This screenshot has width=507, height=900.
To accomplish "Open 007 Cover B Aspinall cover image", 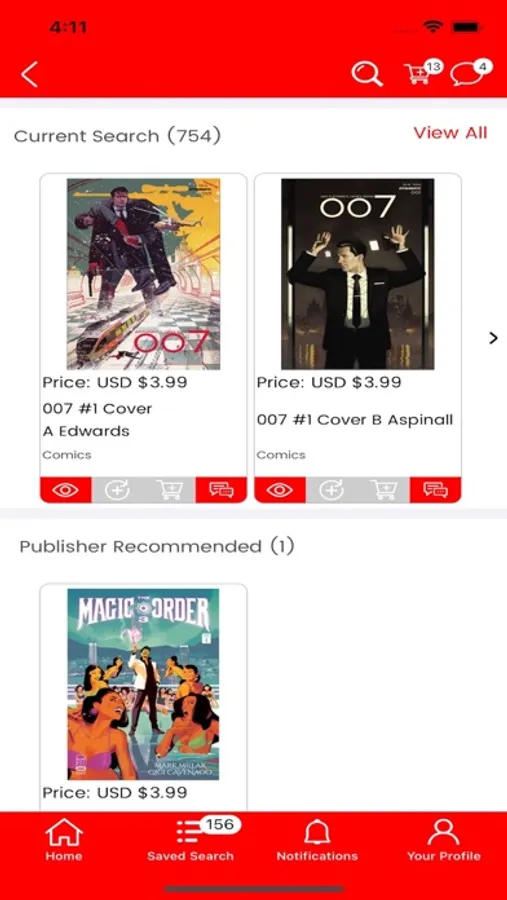I will click(x=357, y=274).
